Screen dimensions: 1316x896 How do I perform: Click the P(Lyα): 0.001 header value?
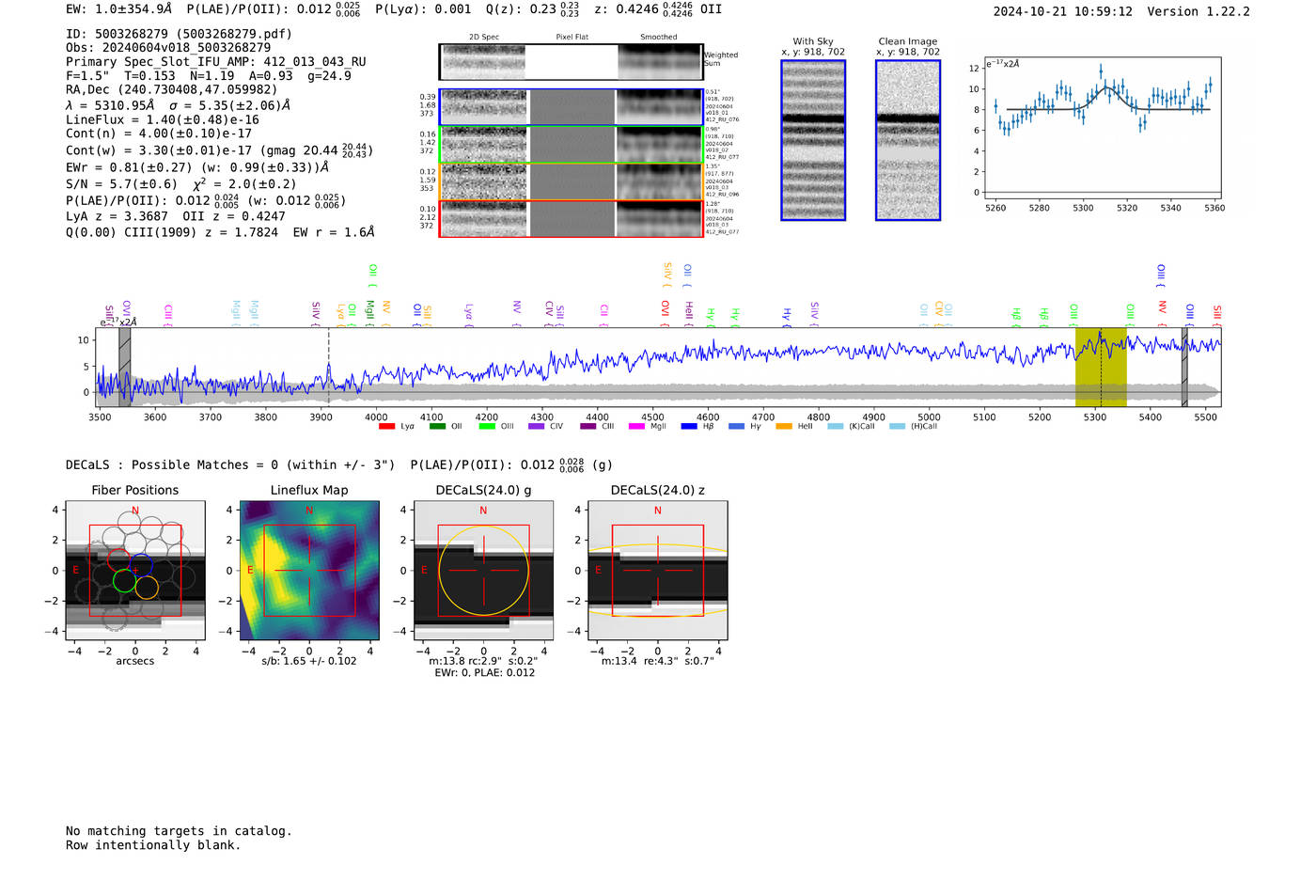tap(423, 9)
